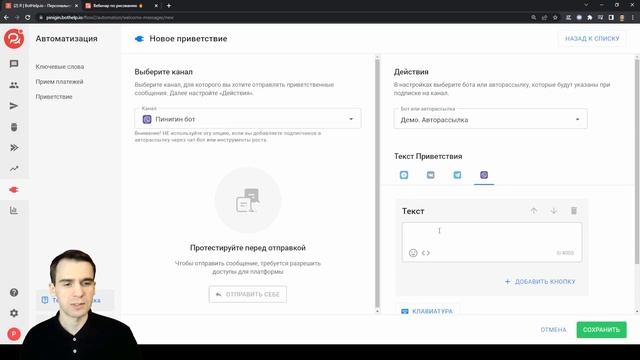This screenshot has width=640, height=360.
Task: Open the subscribers people icon
Action: click(14, 85)
